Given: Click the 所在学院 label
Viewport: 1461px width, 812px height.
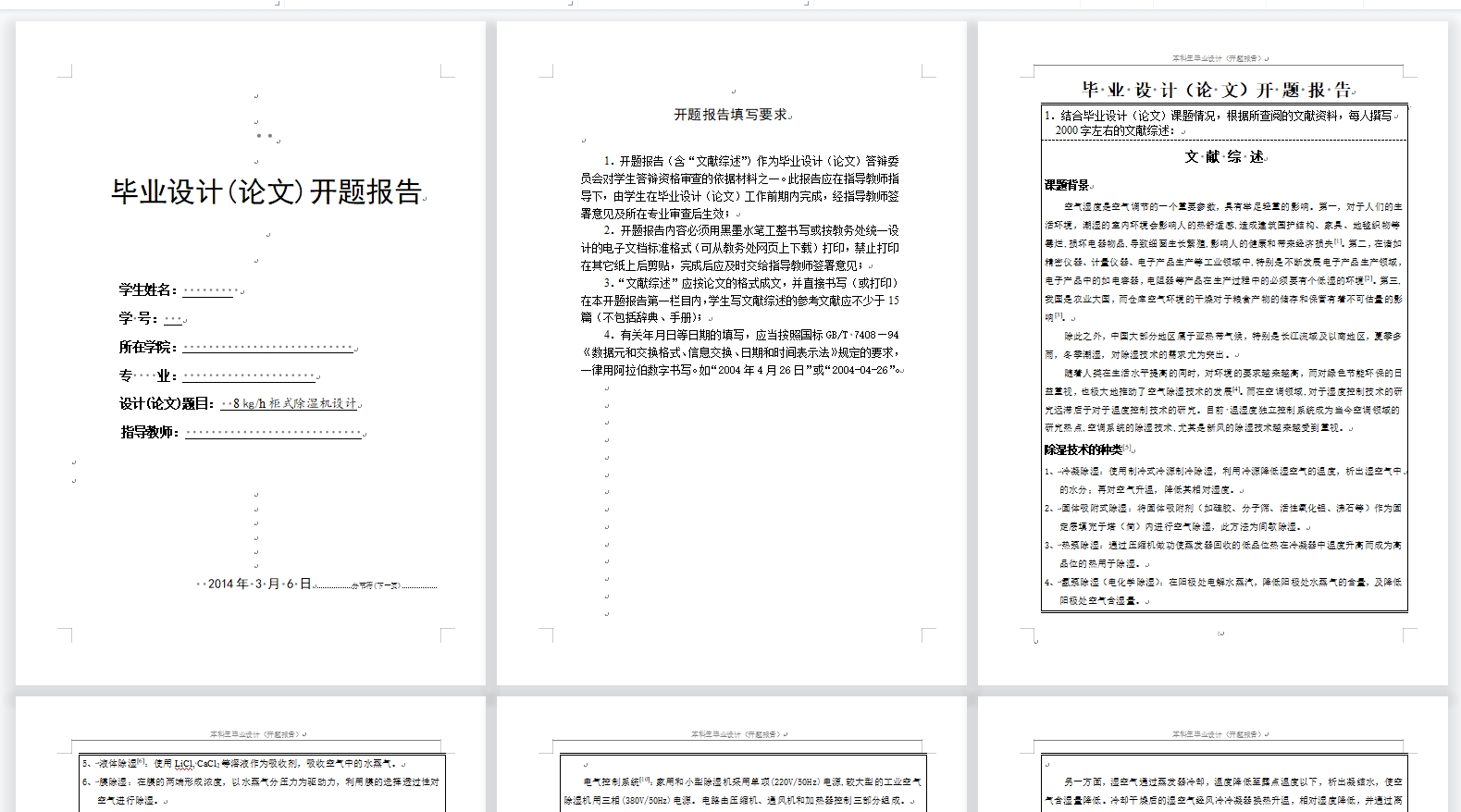Looking at the screenshot, I should [x=148, y=347].
